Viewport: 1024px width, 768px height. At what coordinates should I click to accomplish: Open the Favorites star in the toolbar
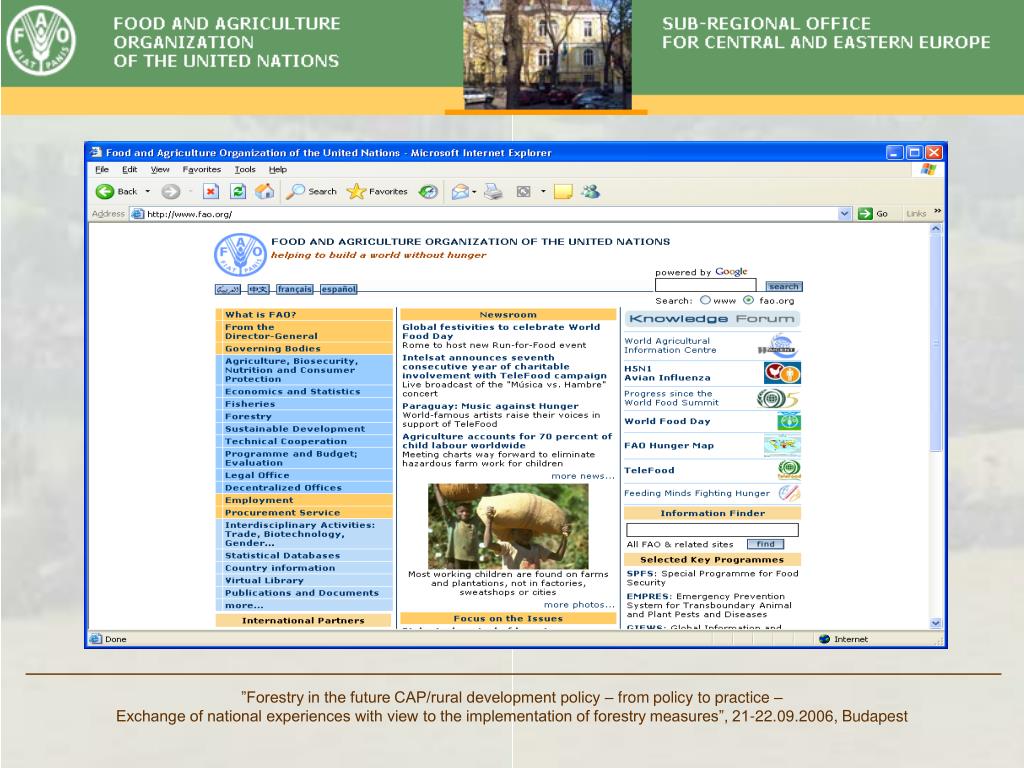point(356,191)
